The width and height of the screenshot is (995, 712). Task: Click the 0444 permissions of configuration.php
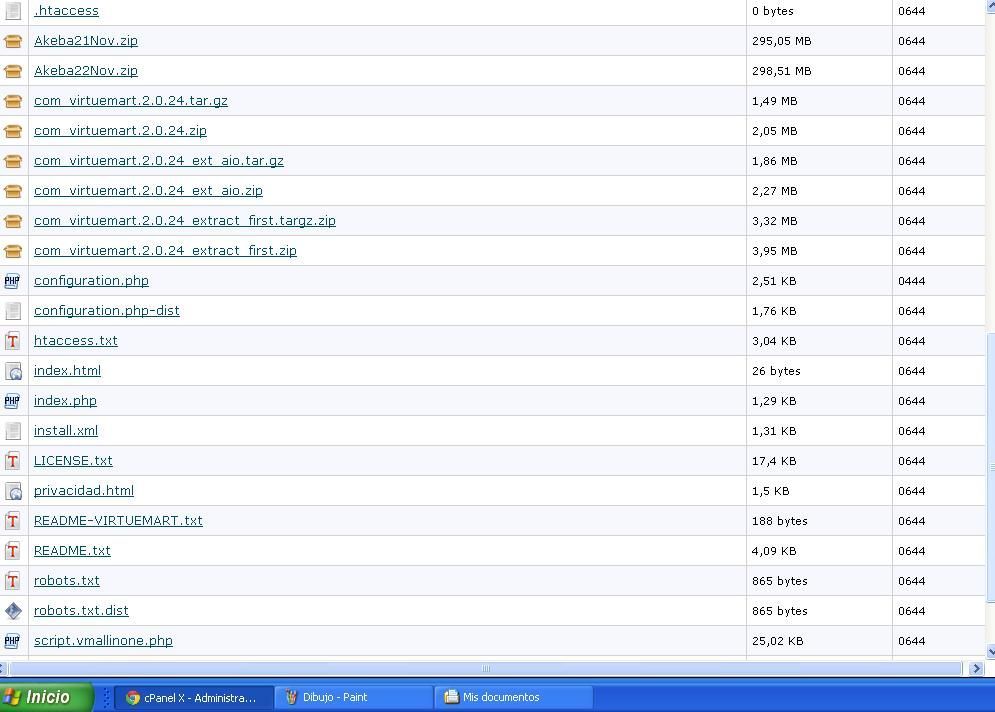pos(911,281)
